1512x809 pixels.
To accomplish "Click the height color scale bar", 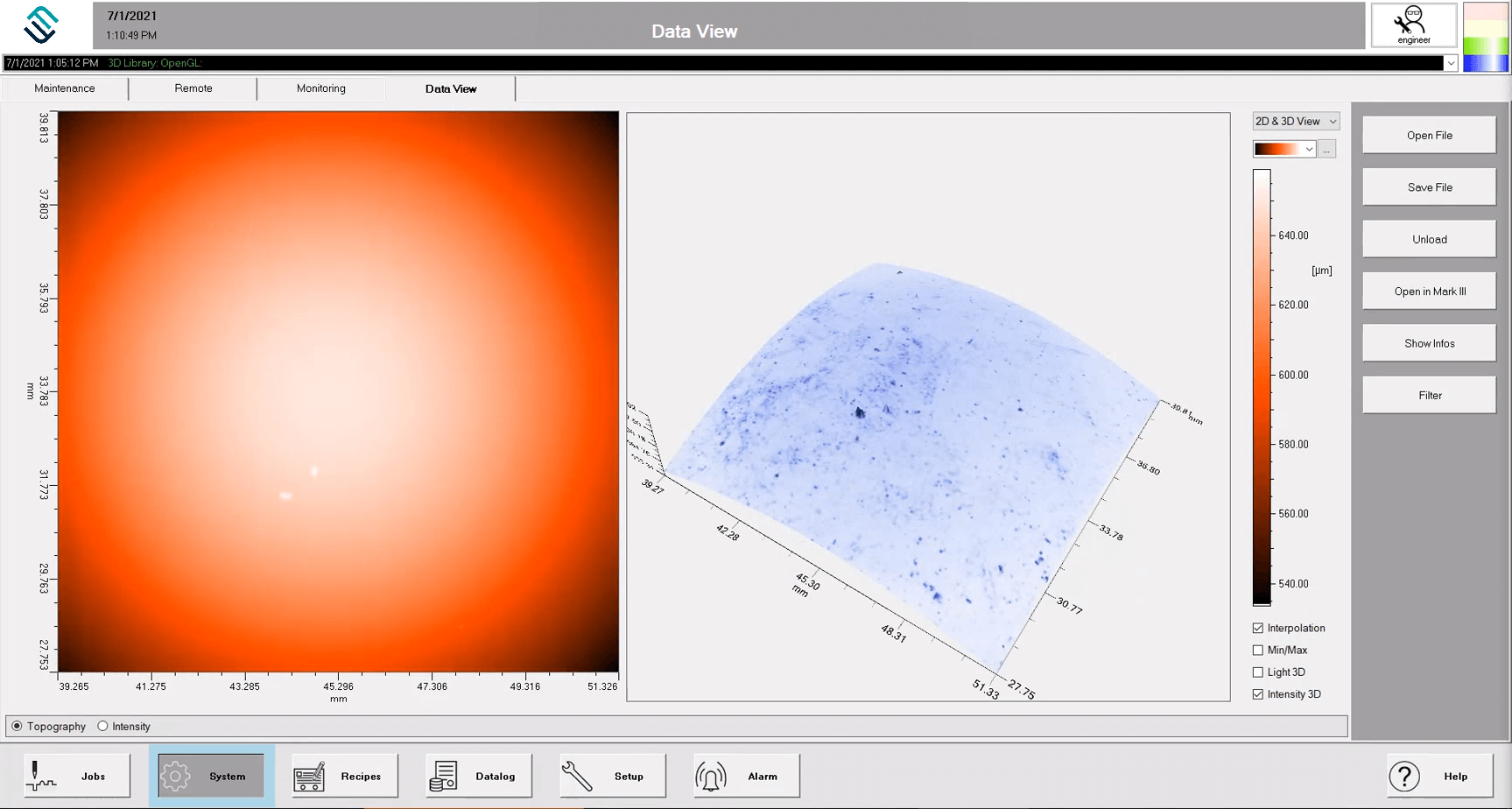I will coord(1262,385).
